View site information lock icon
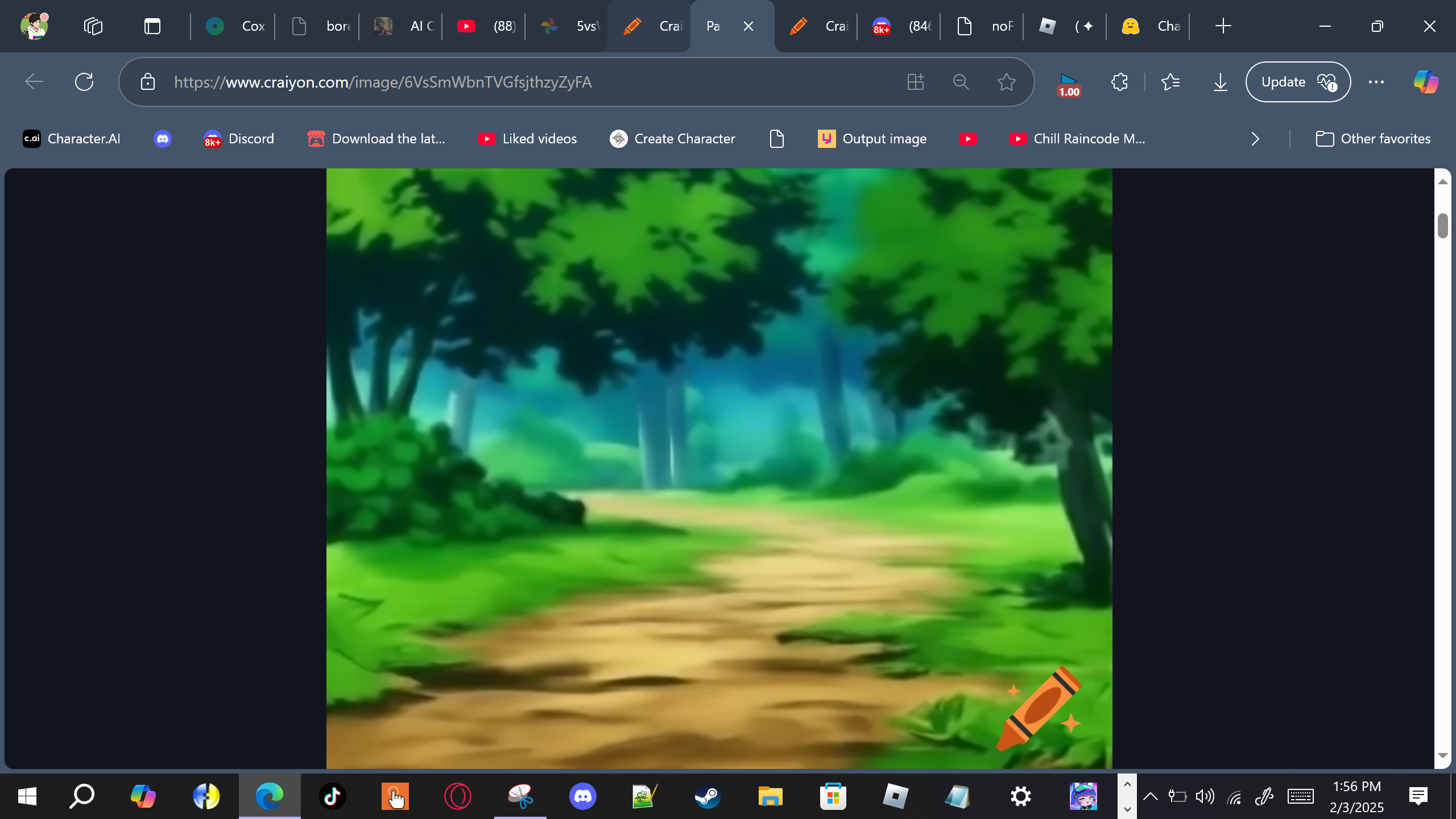Image resolution: width=1456 pixels, height=819 pixels. [148, 82]
